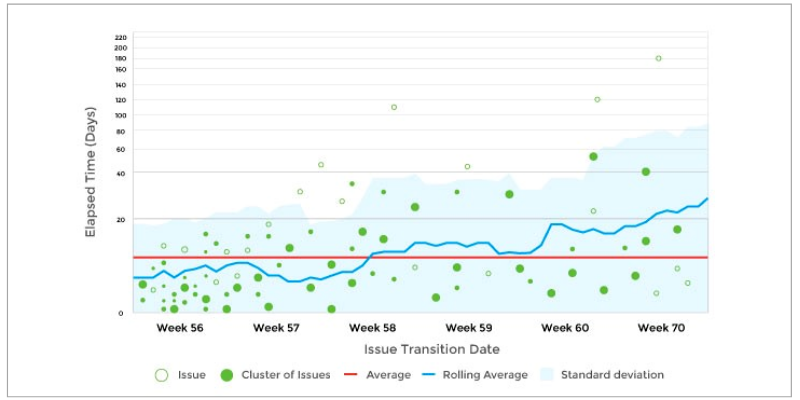Click the filled Cluster of Issues legend icon
The image size is (800, 400).
pos(226,375)
